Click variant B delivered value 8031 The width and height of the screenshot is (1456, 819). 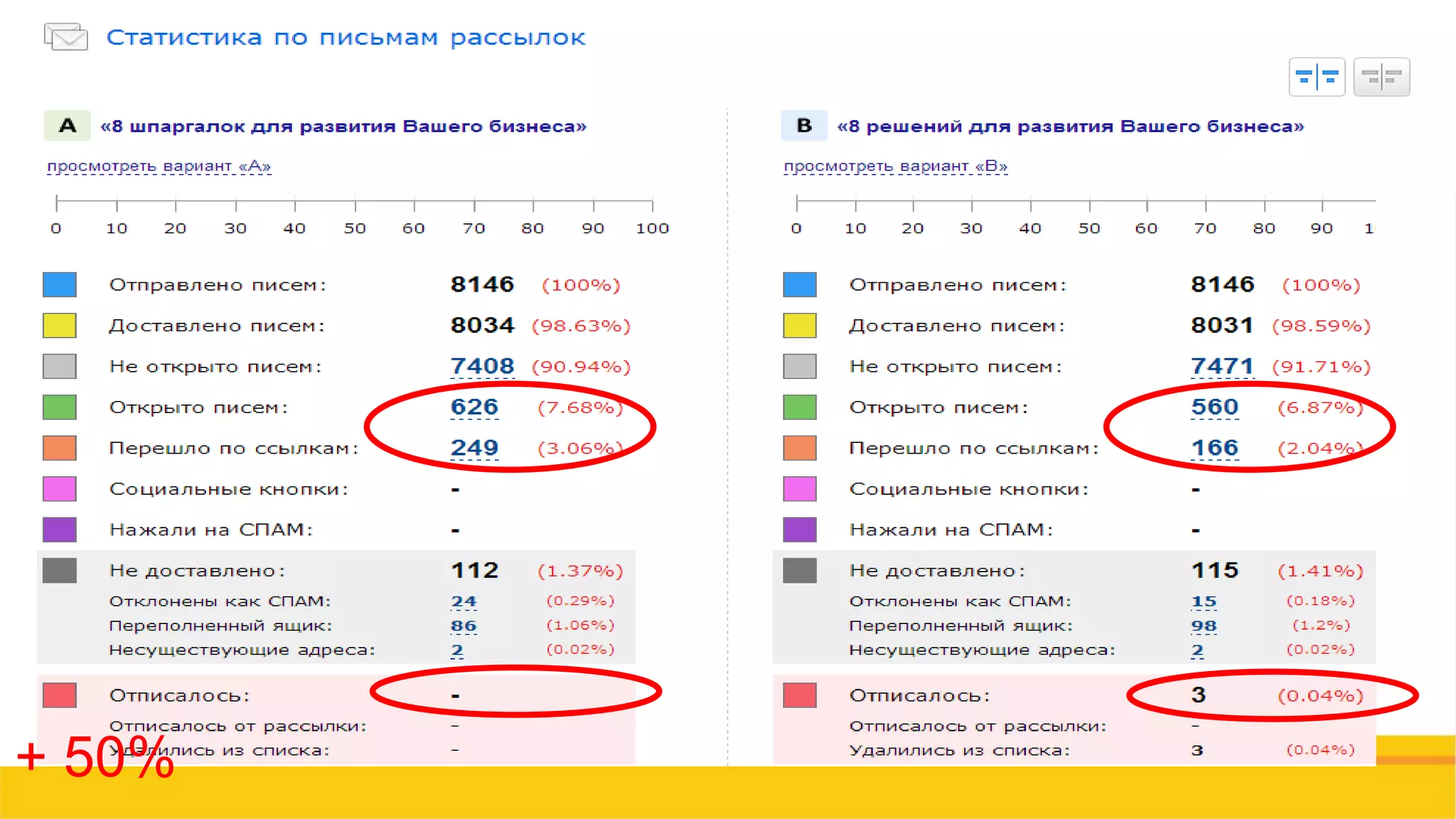coord(1222,326)
